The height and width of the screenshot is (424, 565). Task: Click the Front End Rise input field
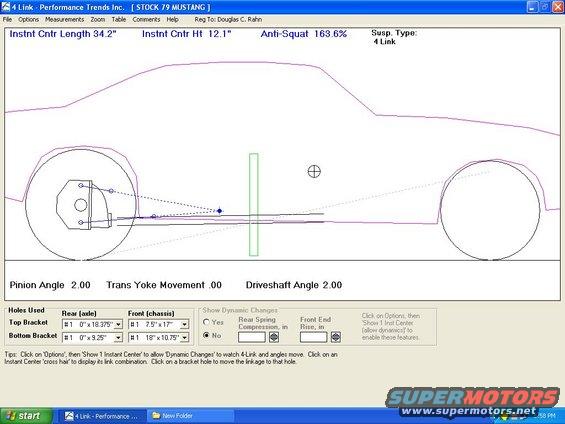coord(313,337)
